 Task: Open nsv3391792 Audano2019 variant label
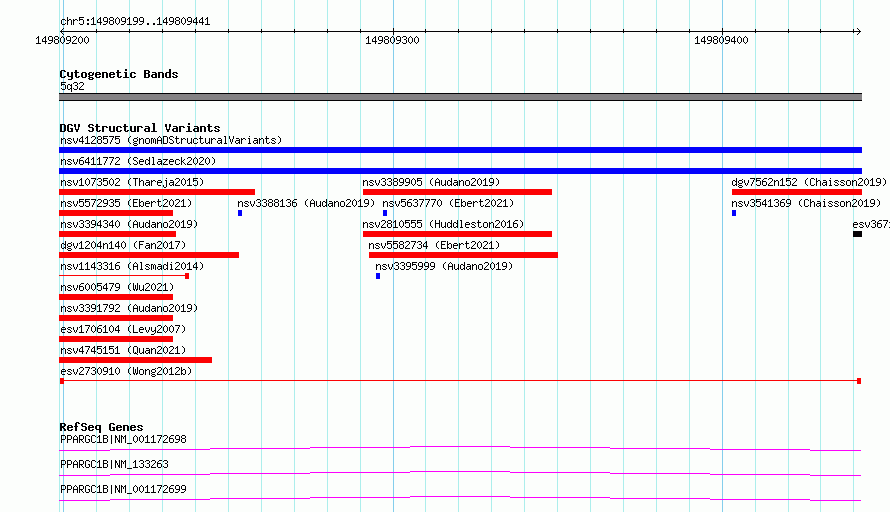[x=129, y=308]
